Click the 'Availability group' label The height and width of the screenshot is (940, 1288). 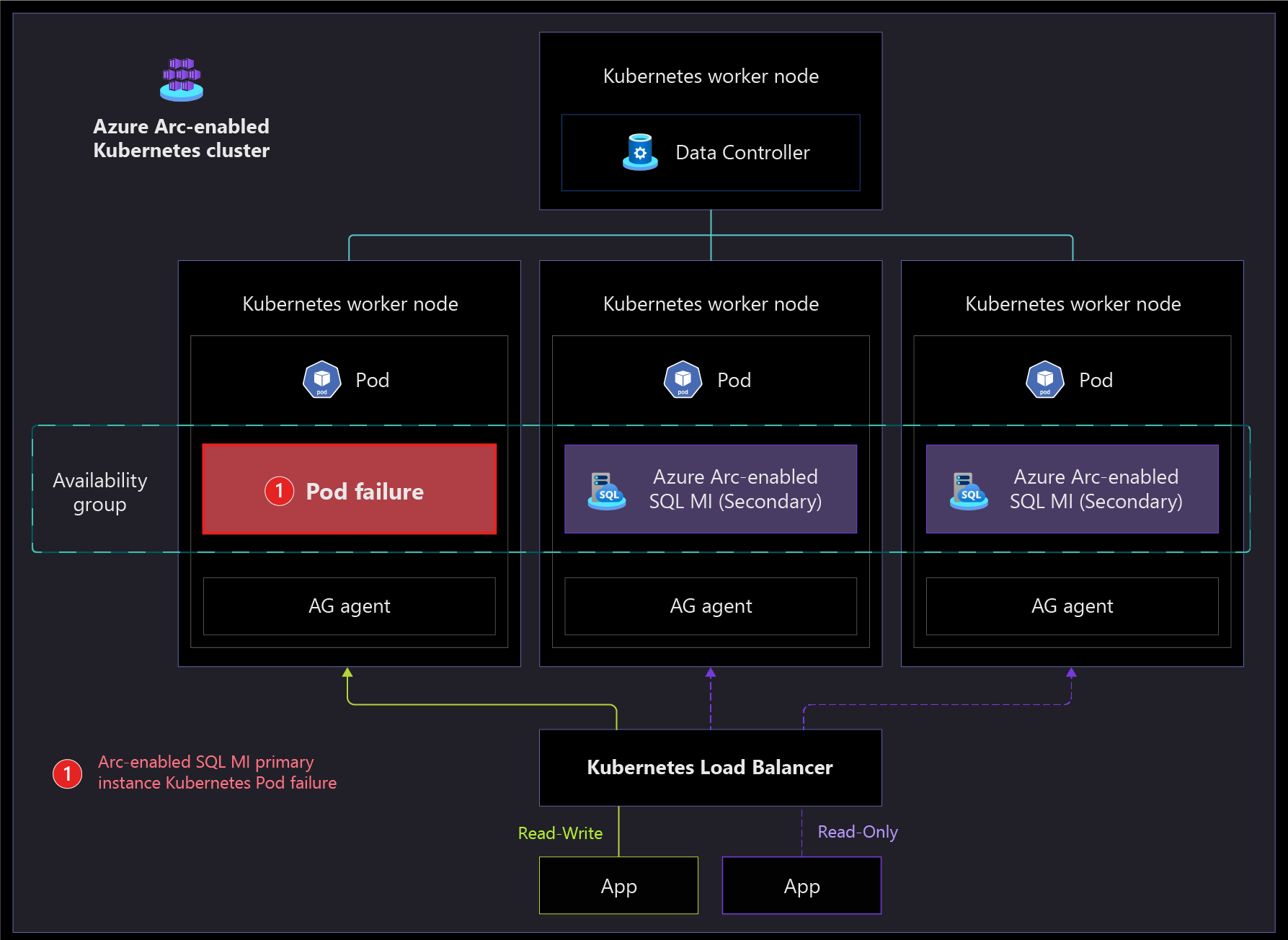tap(100, 492)
